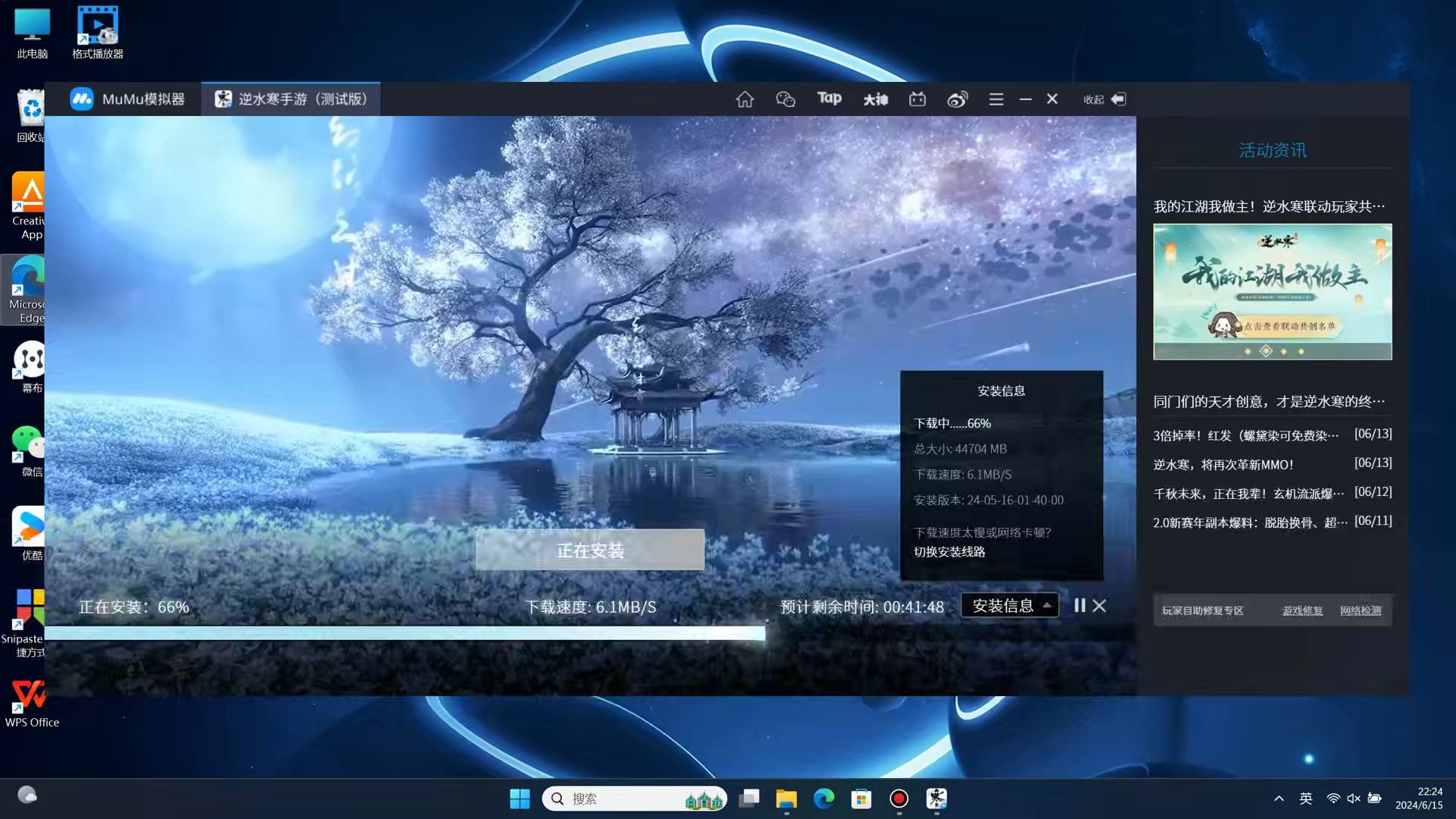1456x819 pixels.
Task: Pause the download
Action: point(1080,605)
